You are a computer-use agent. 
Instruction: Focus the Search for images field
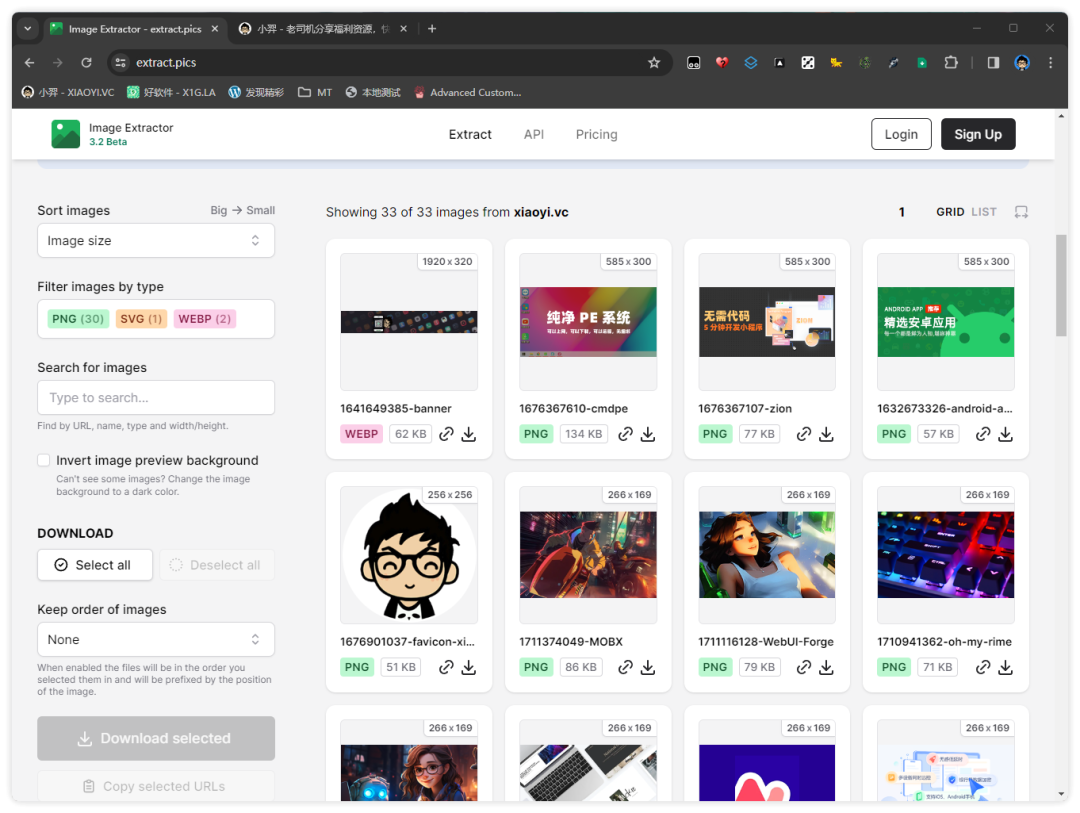(x=156, y=398)
